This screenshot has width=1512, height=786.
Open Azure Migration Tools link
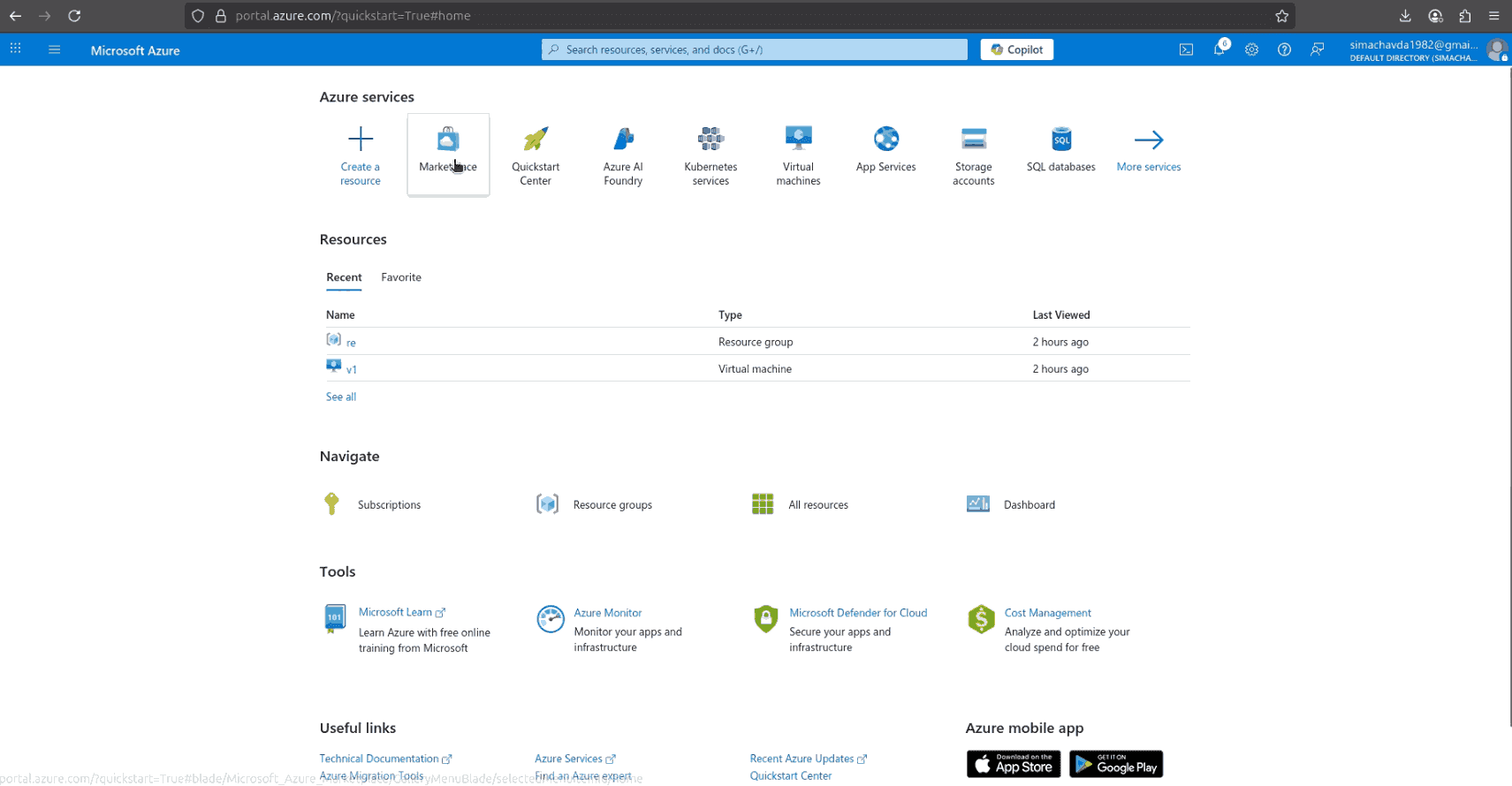pyautogui.click(x=371, y=775)
